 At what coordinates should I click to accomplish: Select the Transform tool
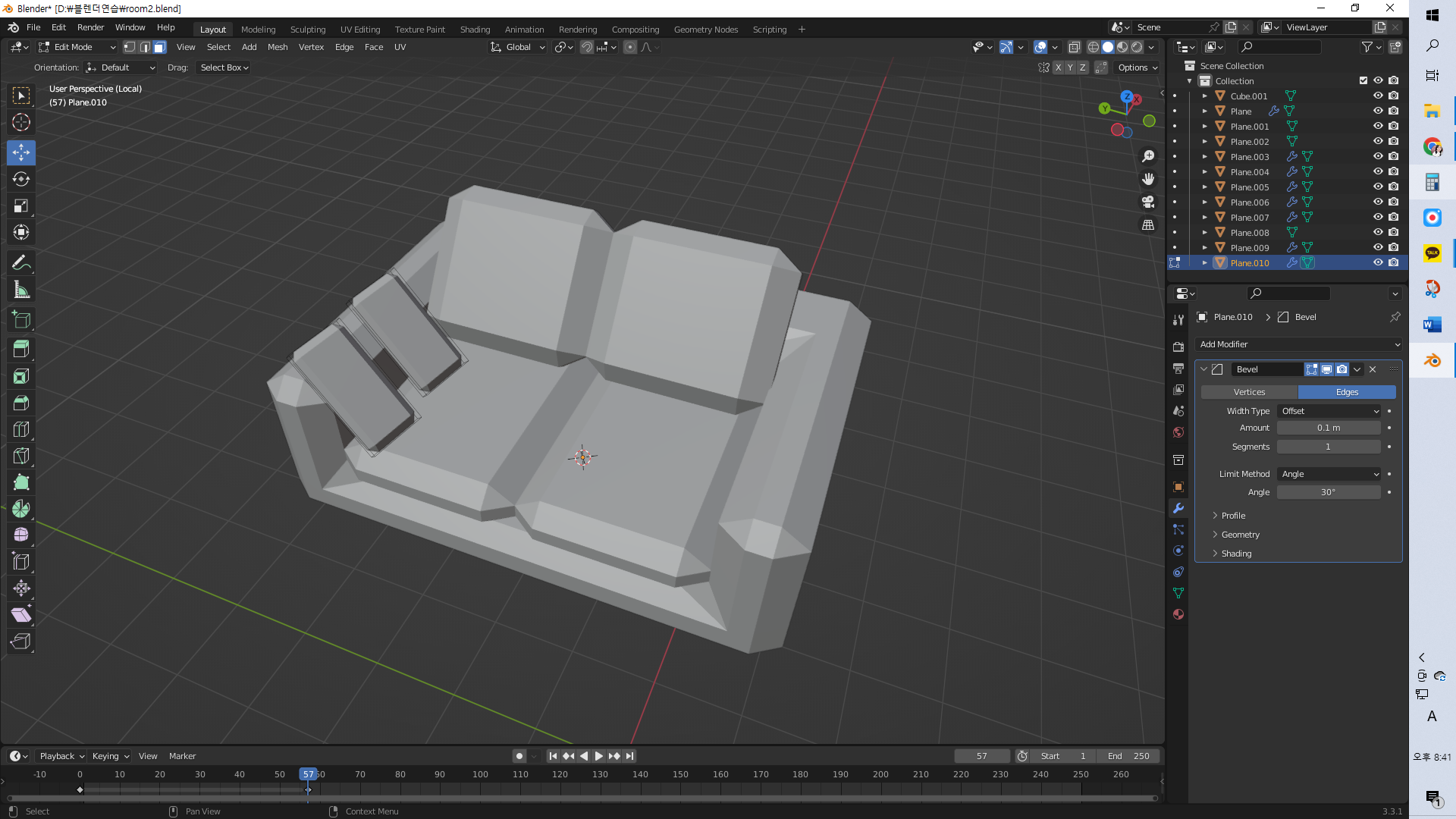click(x=21, y=232)
